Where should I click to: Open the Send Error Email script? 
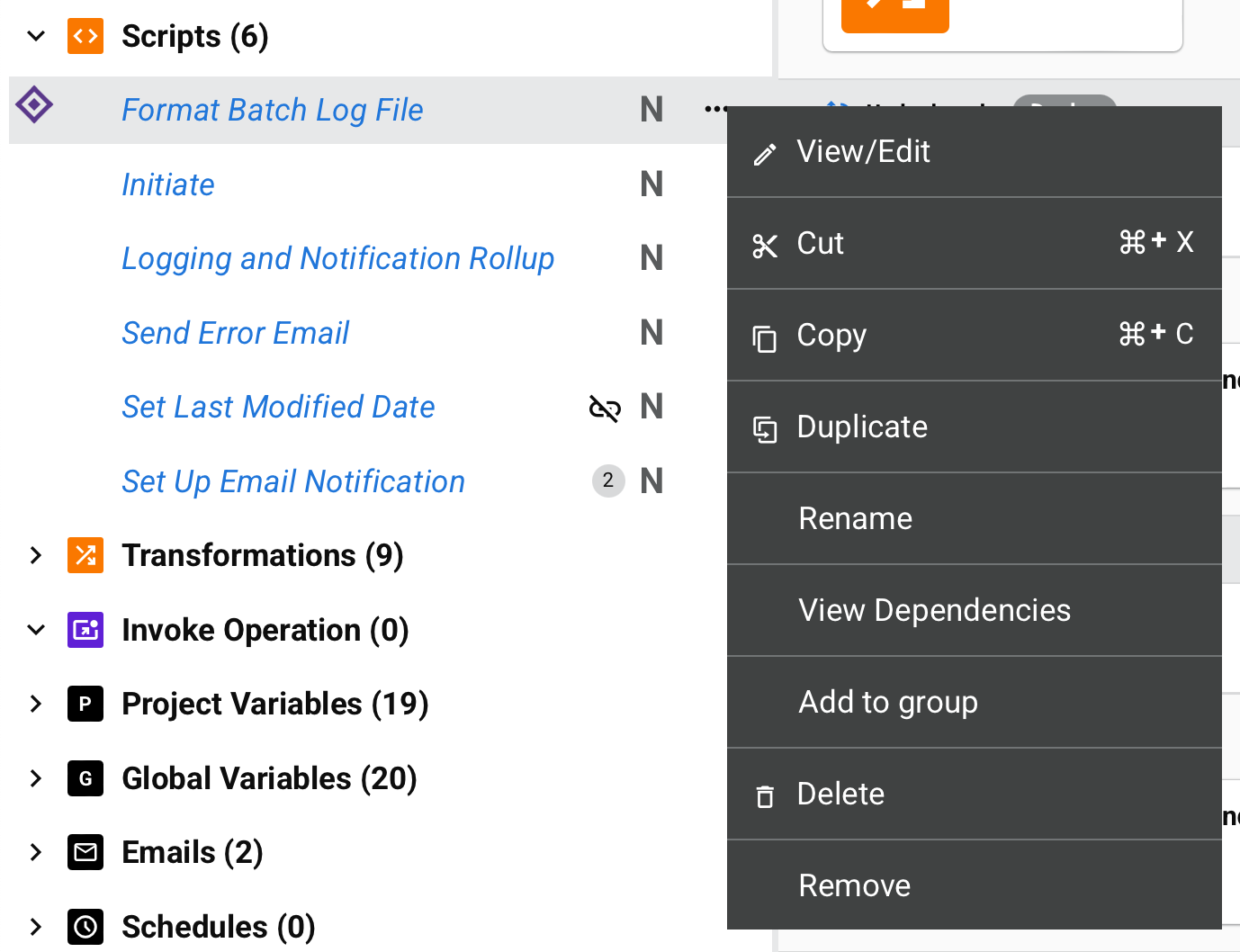click(x=235, y=334)
